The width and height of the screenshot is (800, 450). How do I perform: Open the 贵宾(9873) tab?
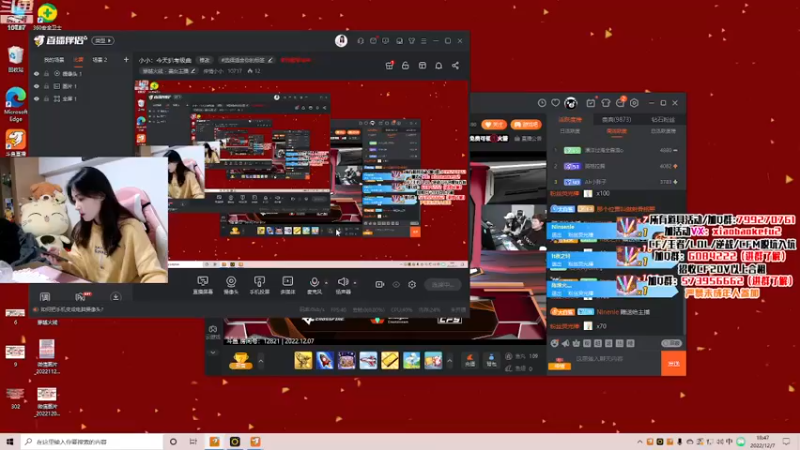(616, 119)
